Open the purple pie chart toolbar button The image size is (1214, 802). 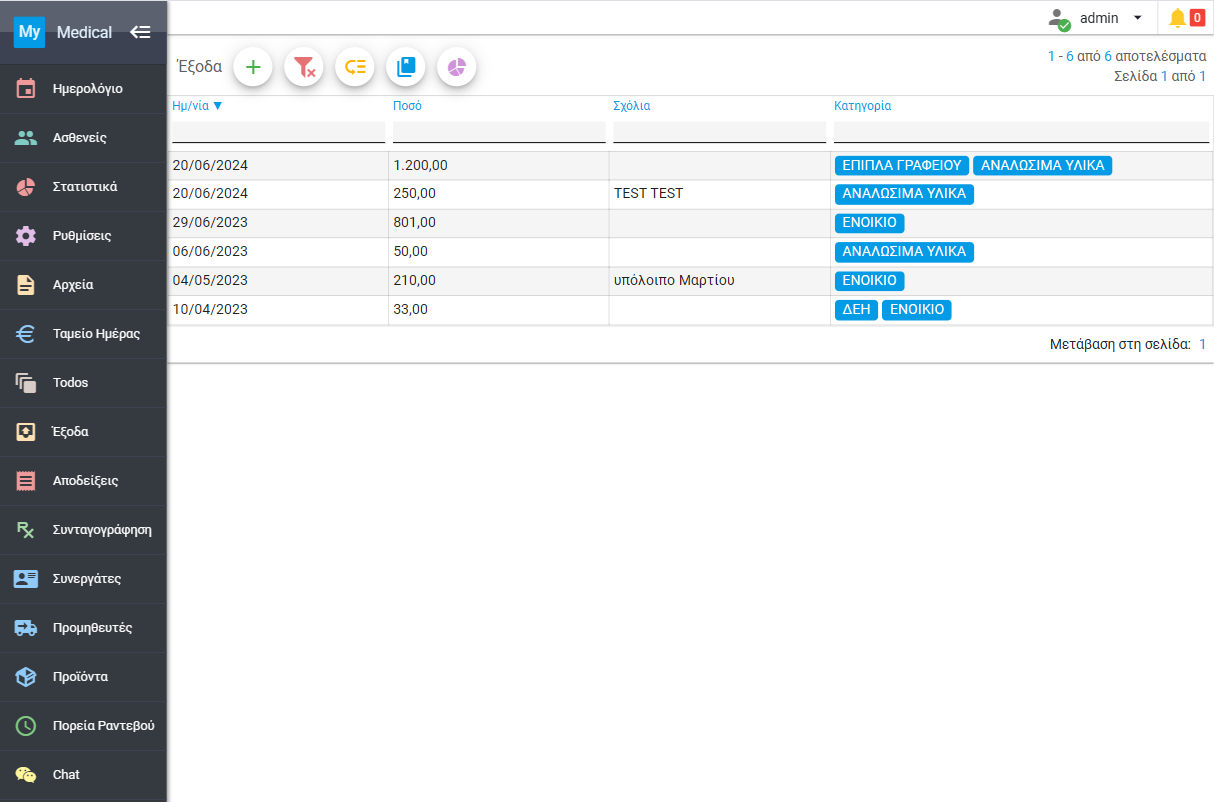point(457,67)
